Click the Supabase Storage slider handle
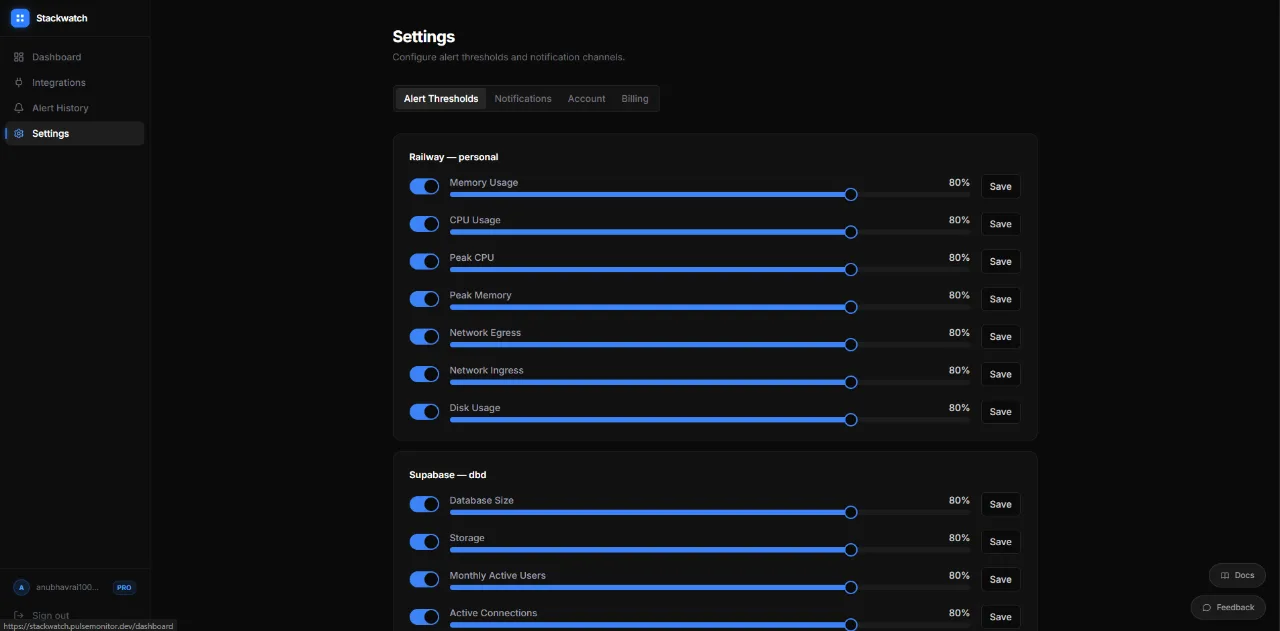1280x631 pixels. tap(851, 550)
